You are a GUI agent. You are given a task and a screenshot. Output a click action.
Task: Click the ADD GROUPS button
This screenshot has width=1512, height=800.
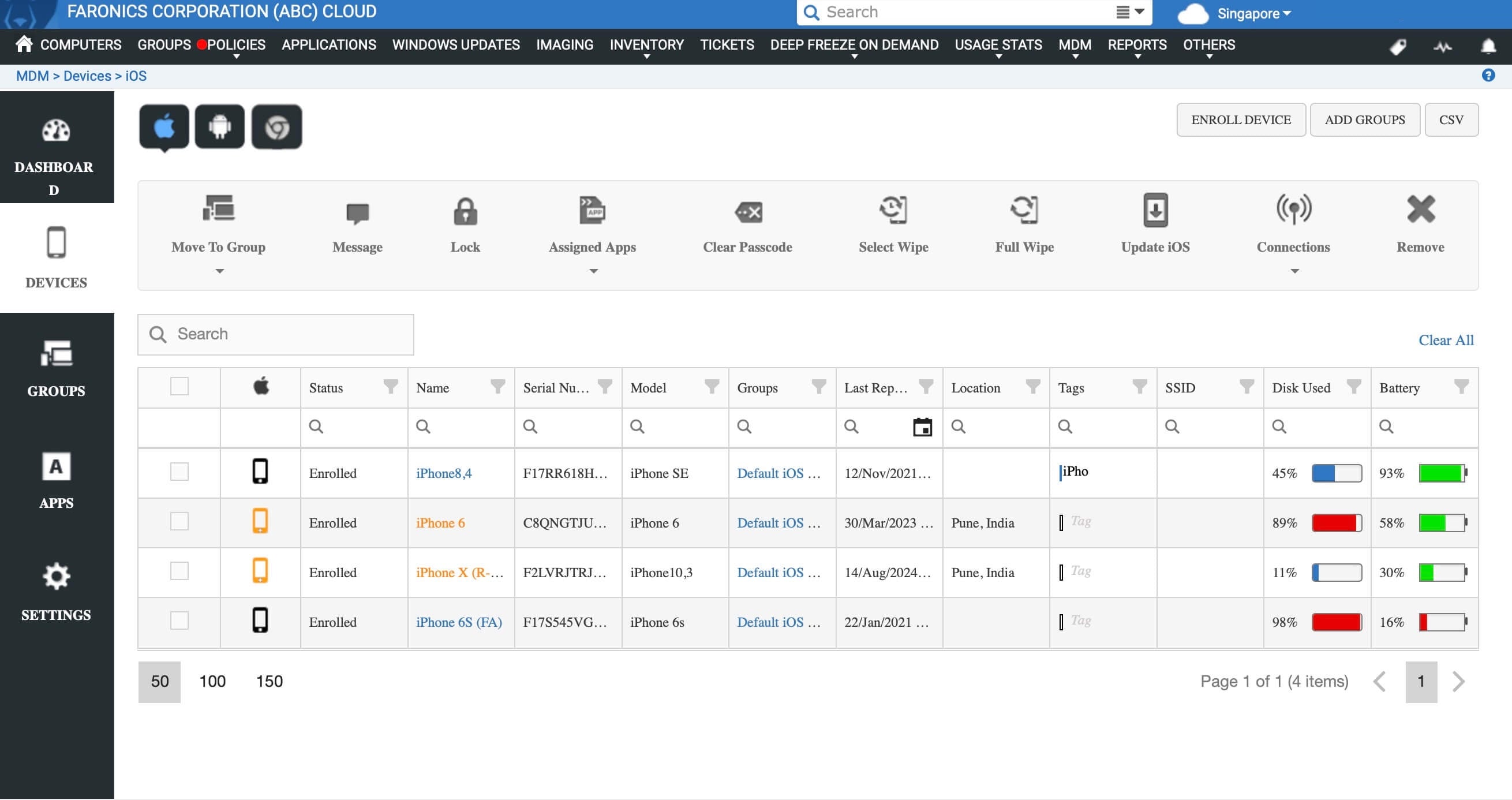click(1365, 119)
